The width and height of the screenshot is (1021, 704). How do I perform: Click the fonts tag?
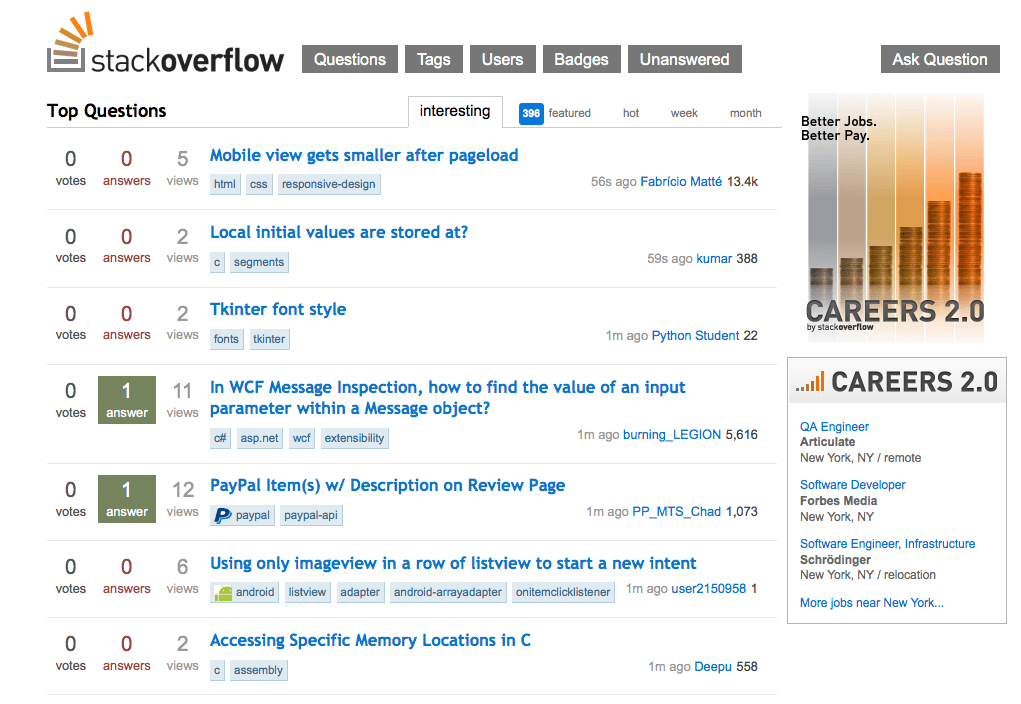pos(227,339)
